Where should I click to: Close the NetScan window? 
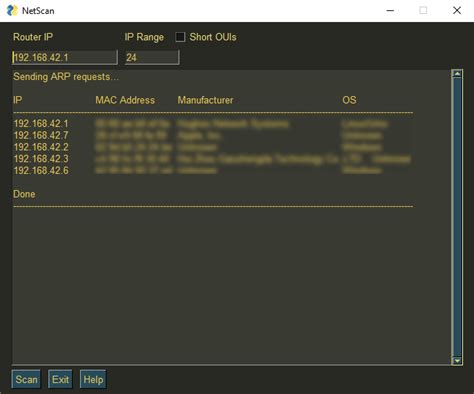[x=457, y=11]
